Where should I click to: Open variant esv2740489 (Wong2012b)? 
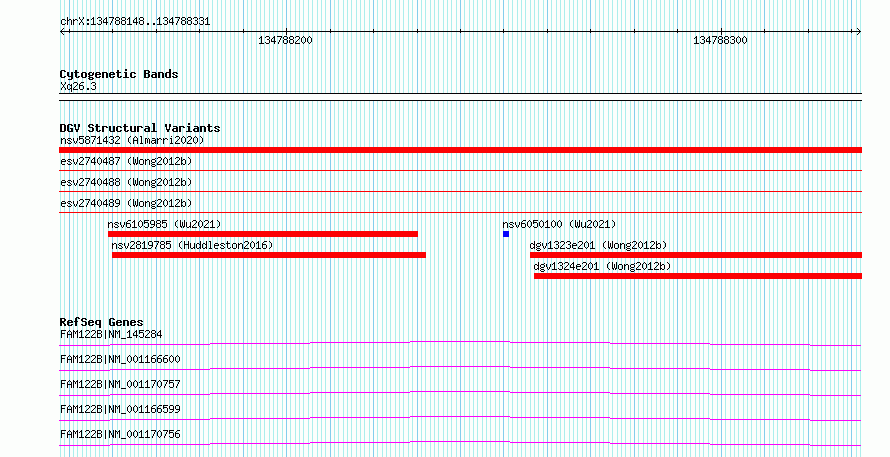pyautogui.click(x=126, y=203)
